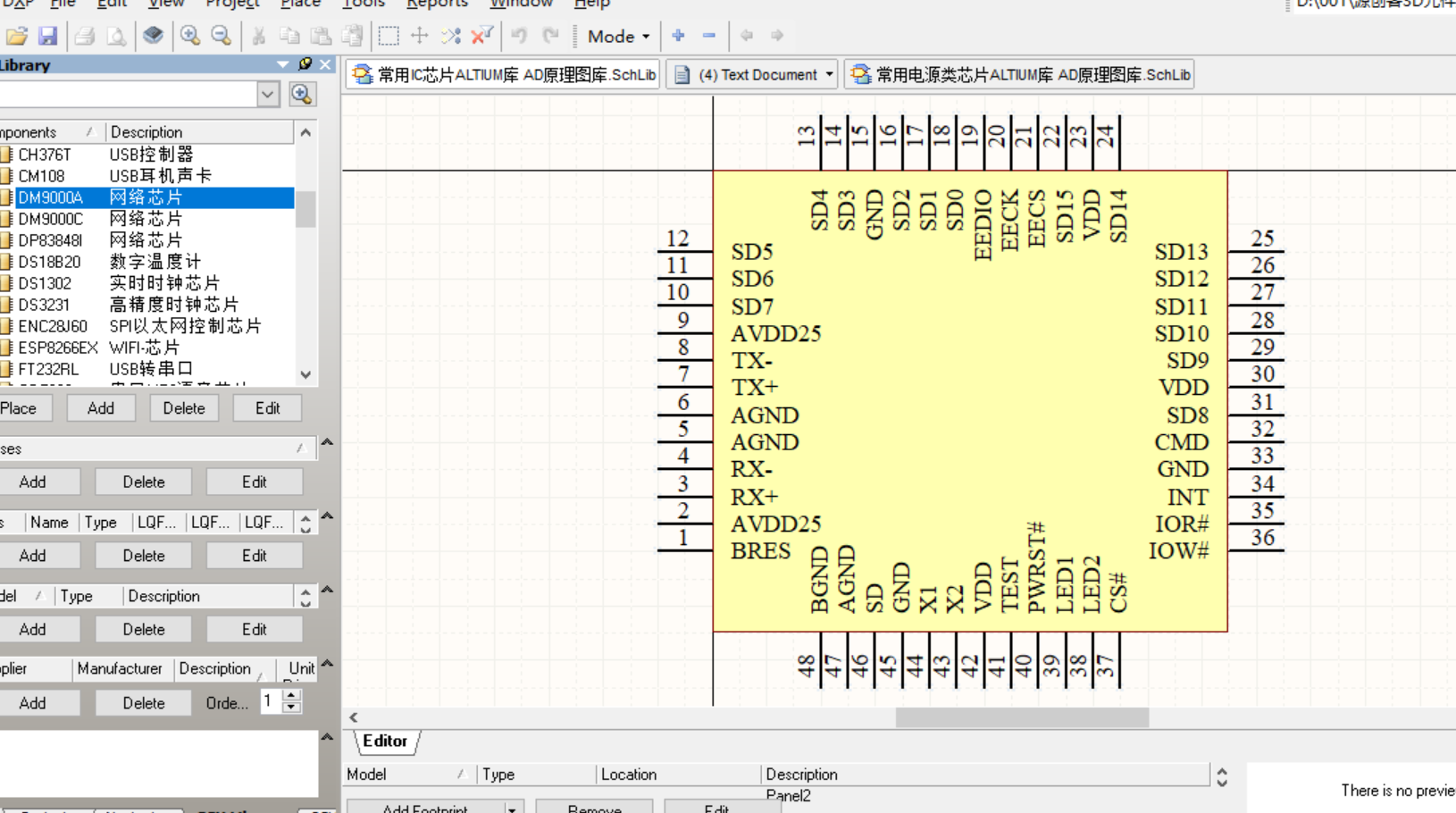Select DS18B20 component row
Viewport: 1456px width, 813px height.
tap(147, 262)
